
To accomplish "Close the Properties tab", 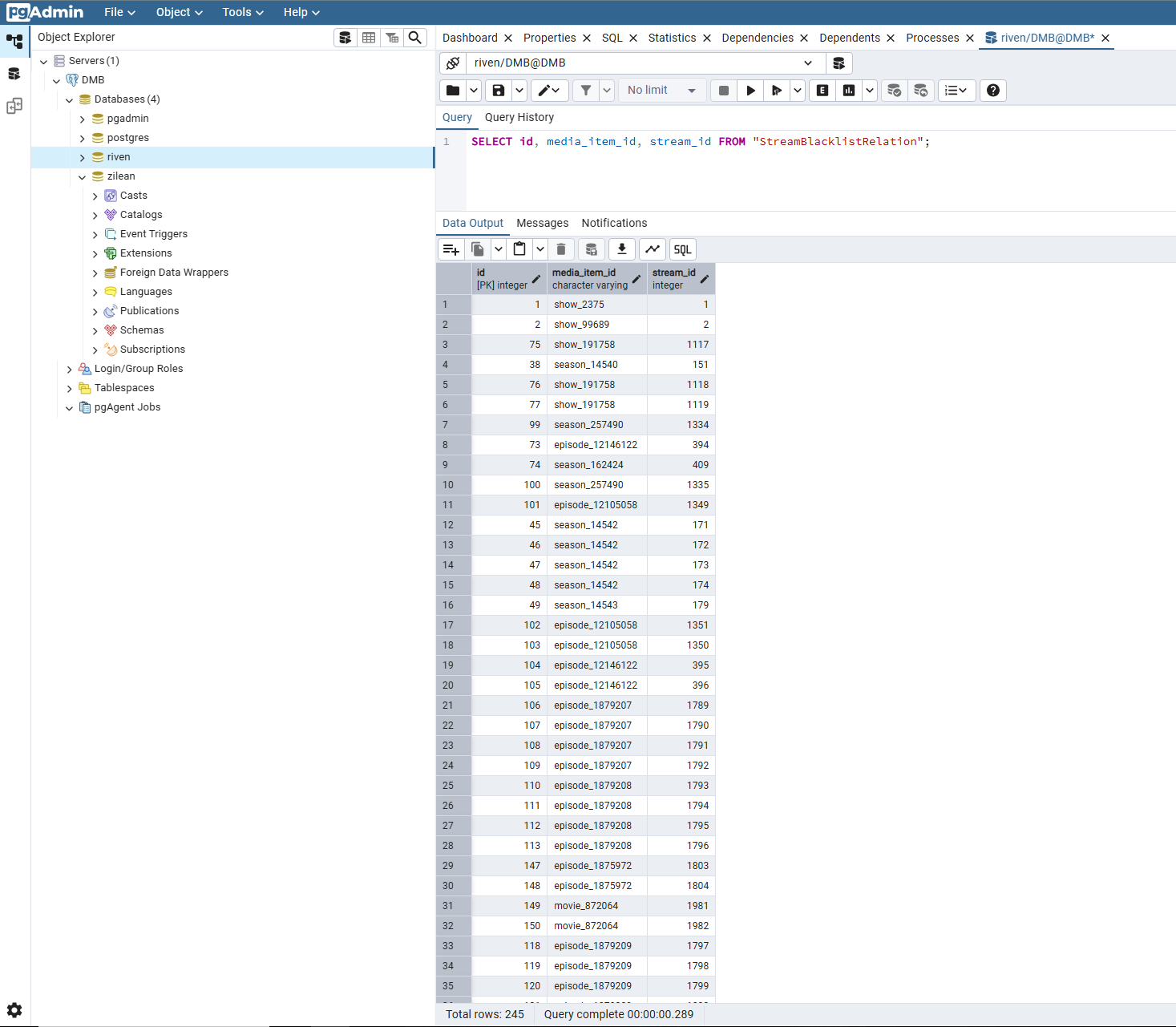I will tap(587, 38).
